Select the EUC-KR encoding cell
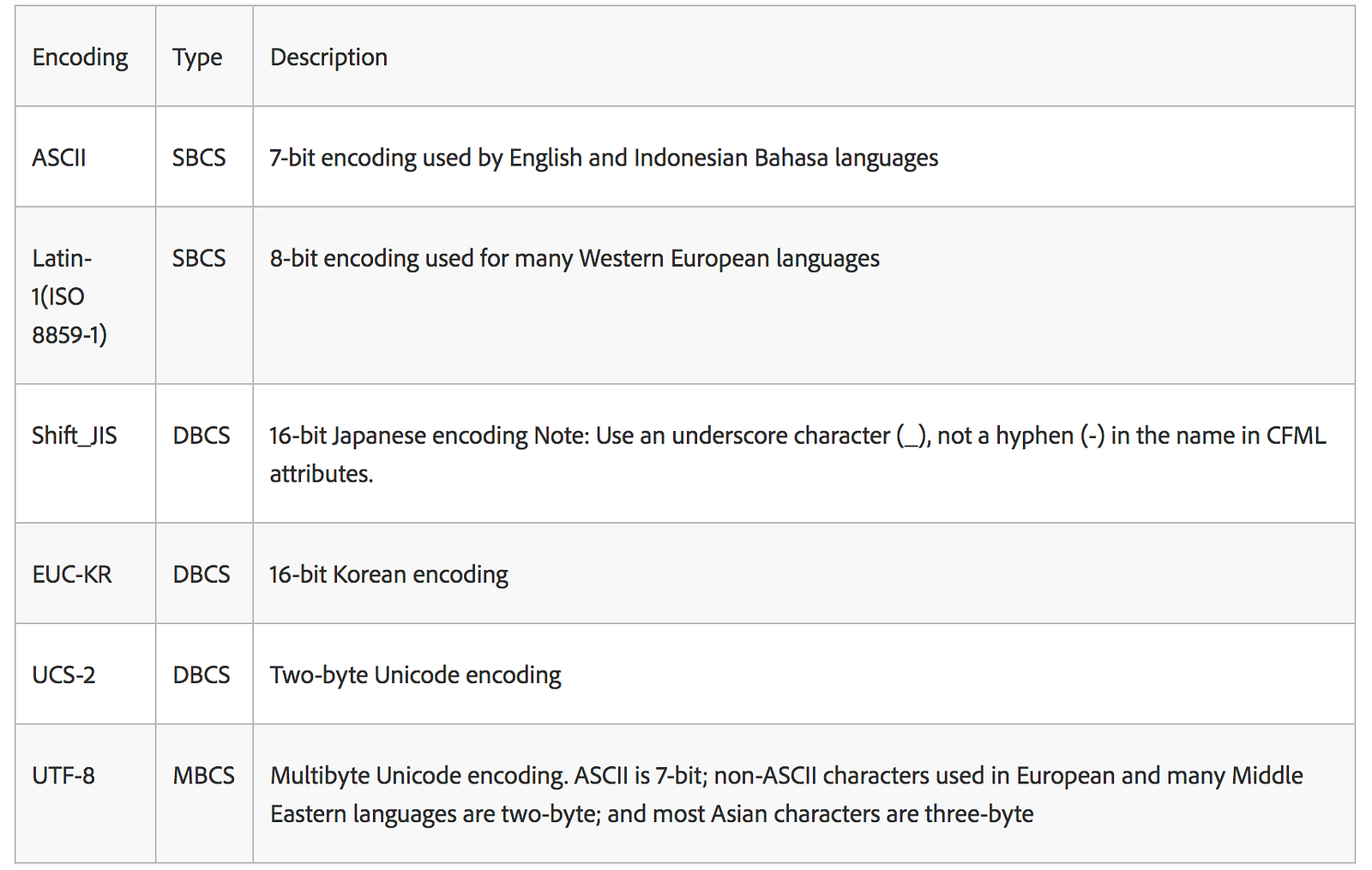 [72, 574]
